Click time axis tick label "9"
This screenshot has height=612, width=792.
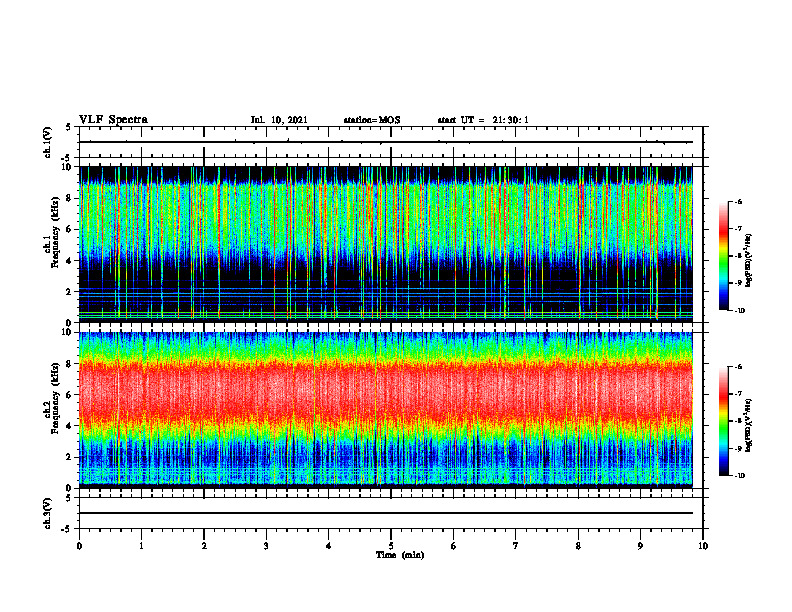point(640,546)
